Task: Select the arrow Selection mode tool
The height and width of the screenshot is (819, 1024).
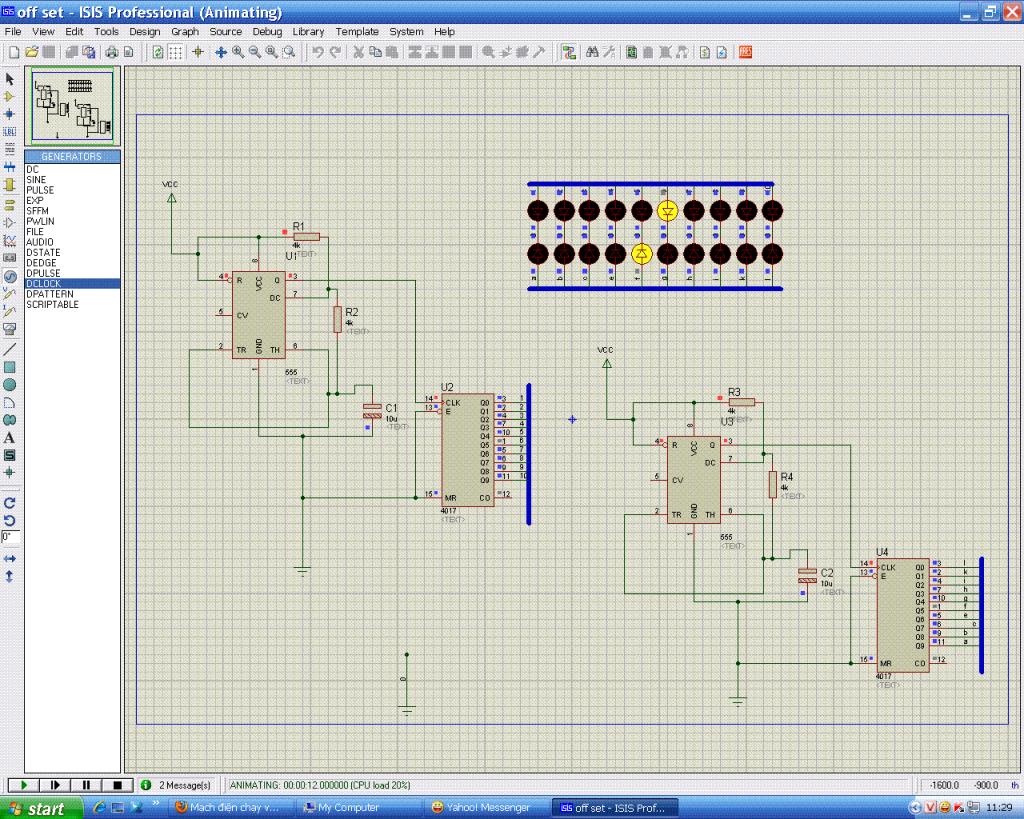Action: click(x=10, y=79)
